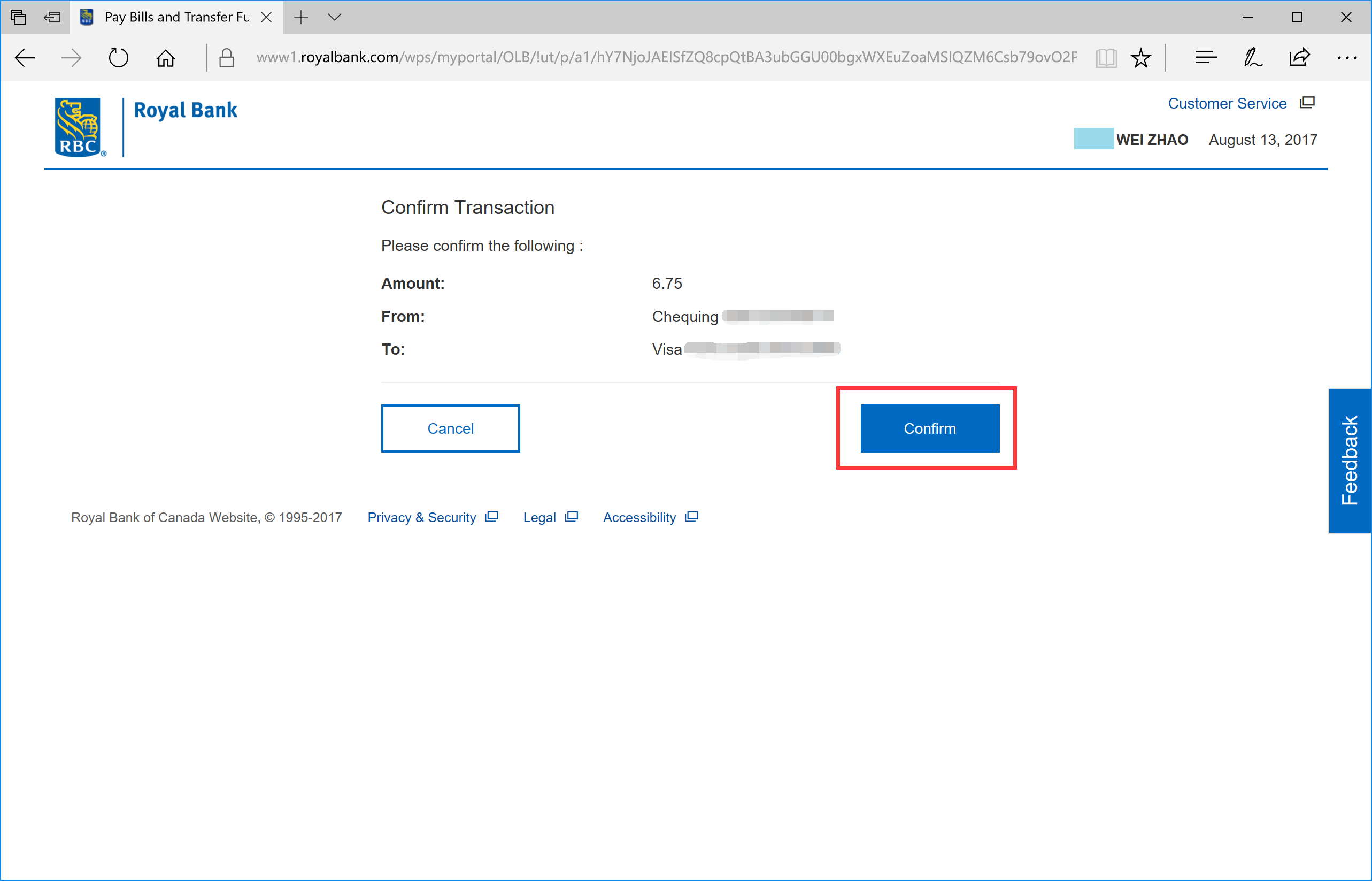Click the Make a Web Note pen icon
The image size is (1372, 881).
pyautogui.click(x=1253, y=58)
